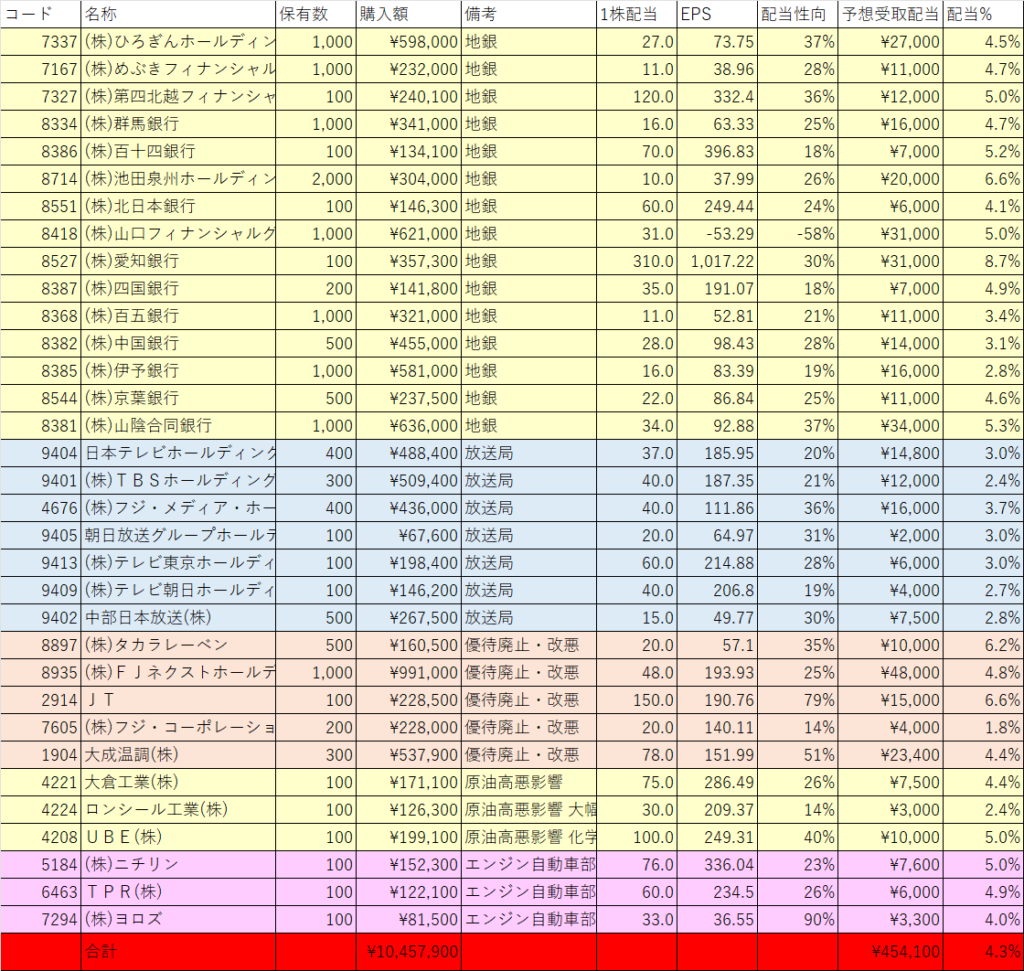Click EPS value 1,017.22

722,261
